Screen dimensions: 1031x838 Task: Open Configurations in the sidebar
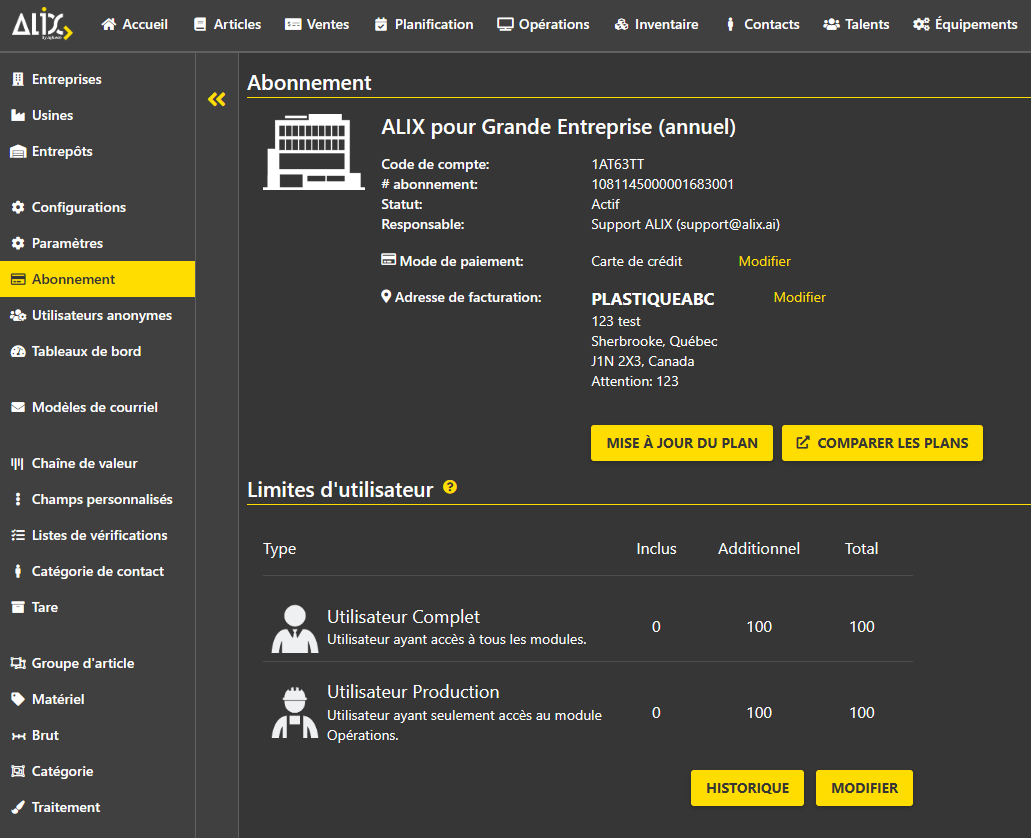point(97,207)
